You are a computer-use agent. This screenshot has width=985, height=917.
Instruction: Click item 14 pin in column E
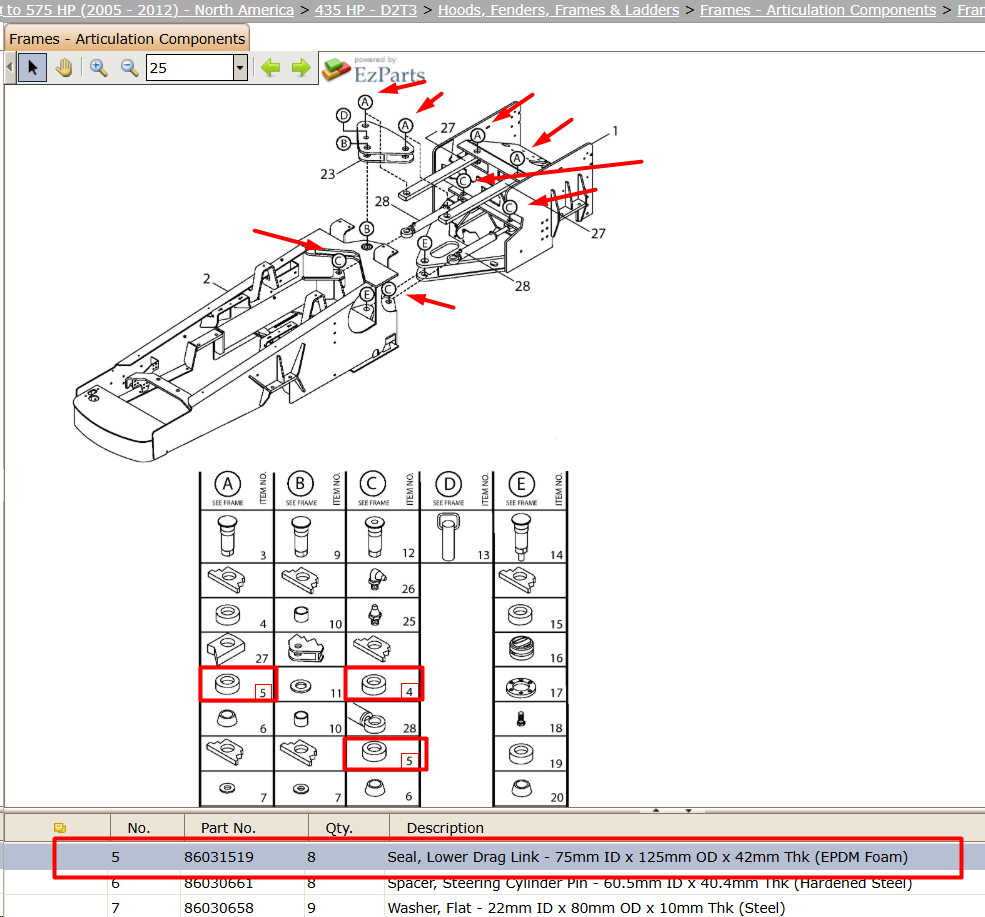tap(521, 537)
